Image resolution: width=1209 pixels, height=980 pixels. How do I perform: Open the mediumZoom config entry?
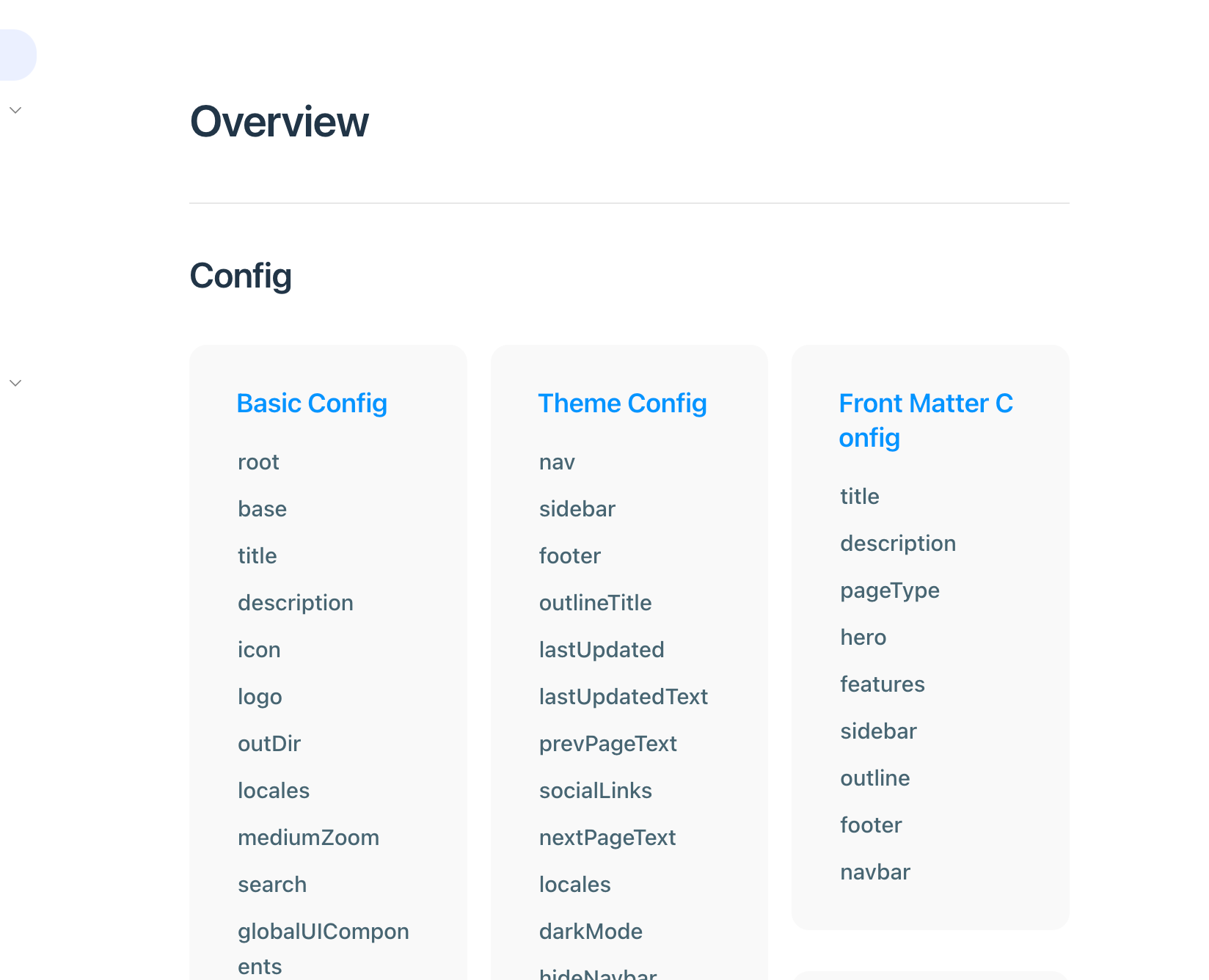[308, 837]
